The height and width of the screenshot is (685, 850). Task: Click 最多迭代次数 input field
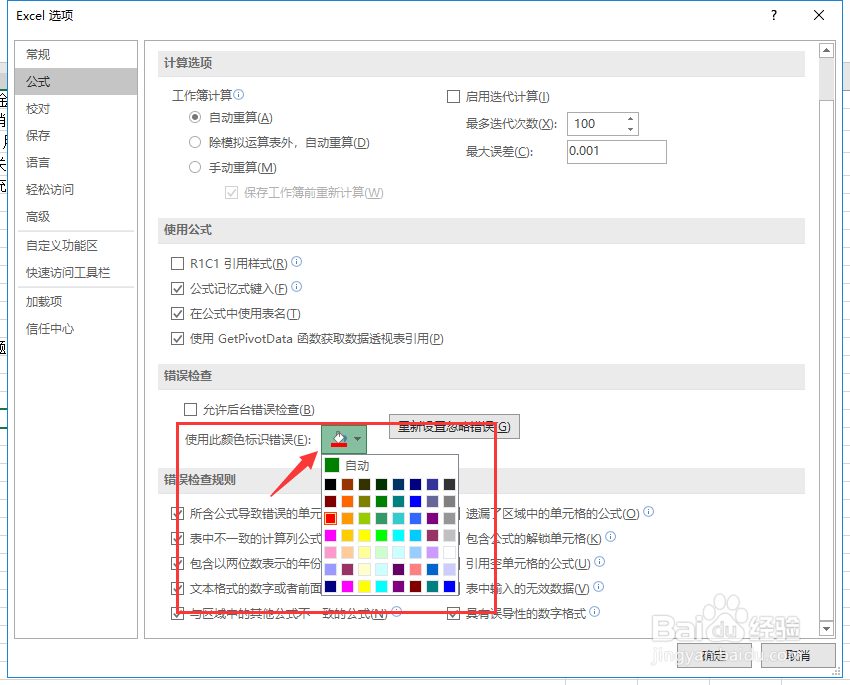(596, 124)
